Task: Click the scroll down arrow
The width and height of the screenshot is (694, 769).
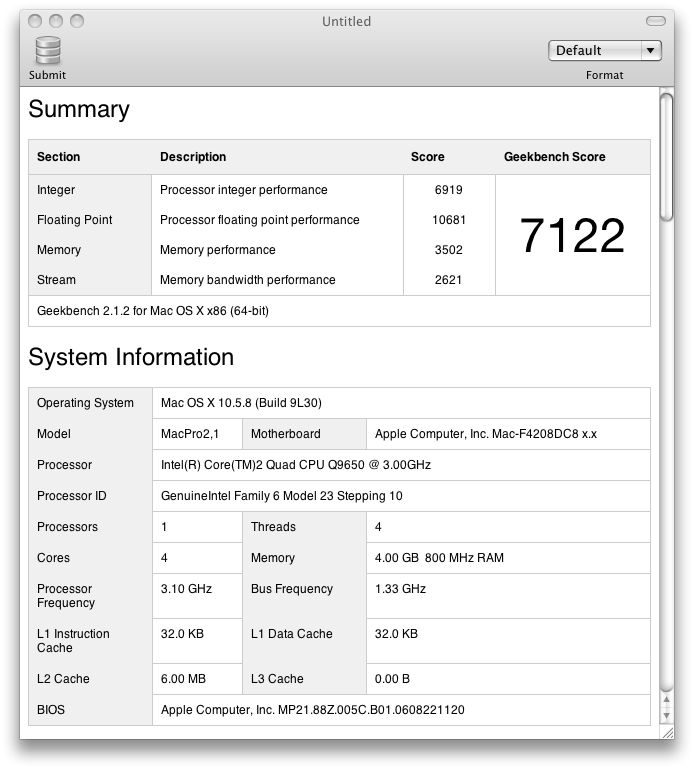Action: (x=666, y=716)
